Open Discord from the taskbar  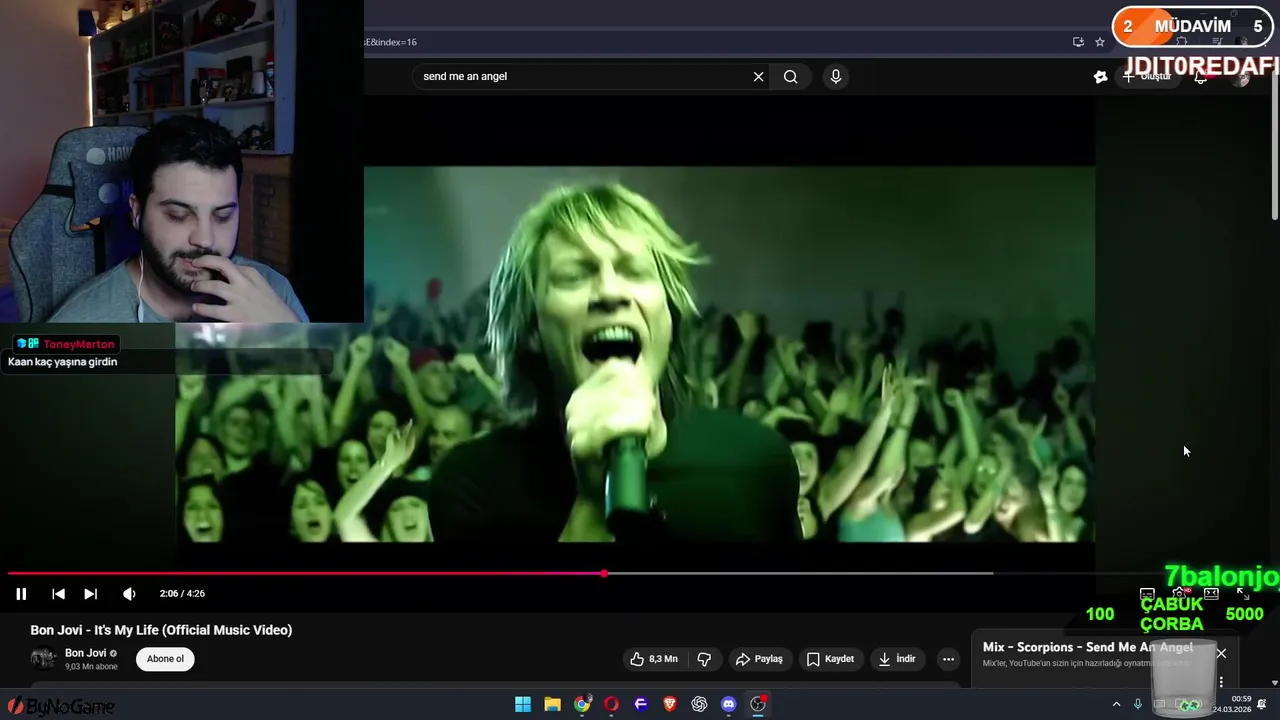pyautogui.click(x=729, y=704)
